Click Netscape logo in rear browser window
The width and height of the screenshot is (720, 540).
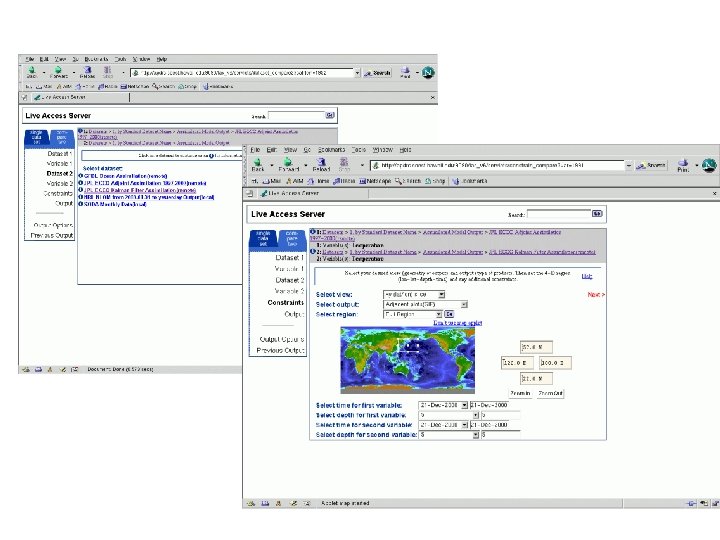(428, 73)
